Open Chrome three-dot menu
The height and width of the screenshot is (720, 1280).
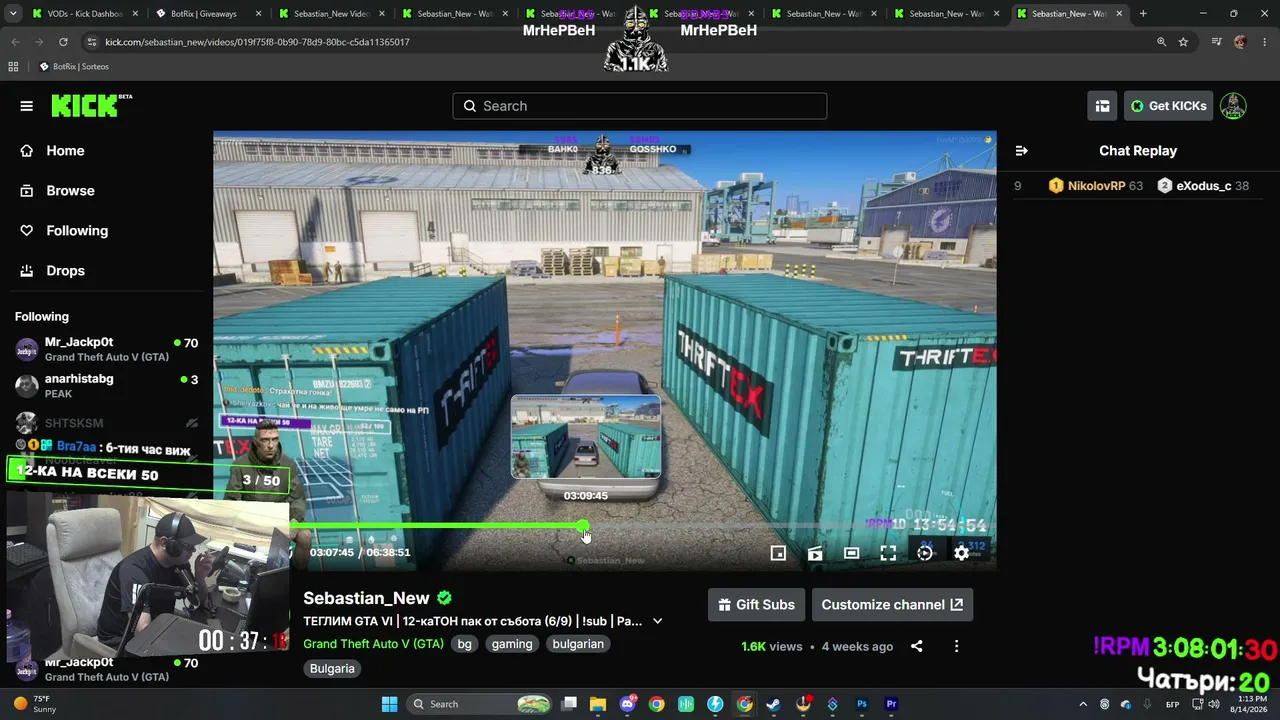coord(1264,42)
